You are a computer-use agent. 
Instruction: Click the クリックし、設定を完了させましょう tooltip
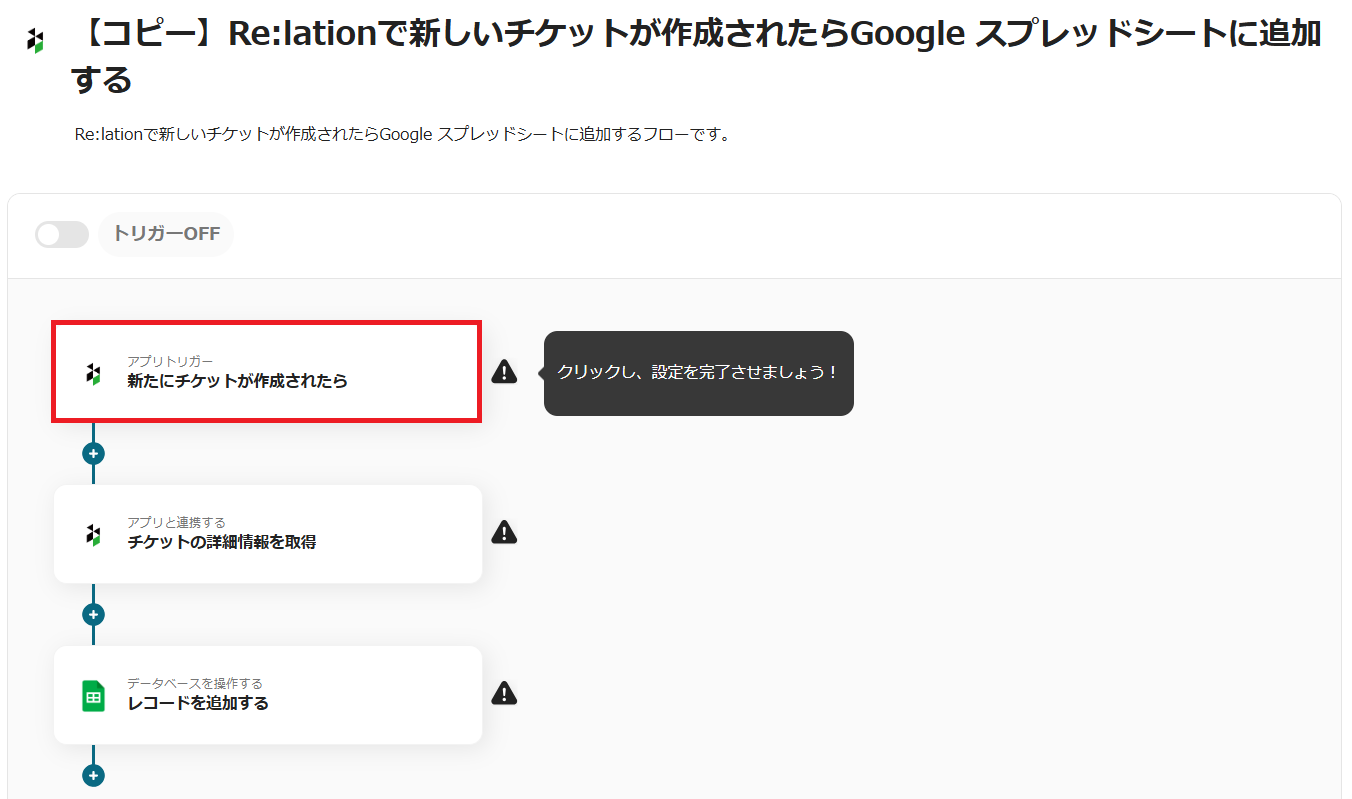coord(698,373)
